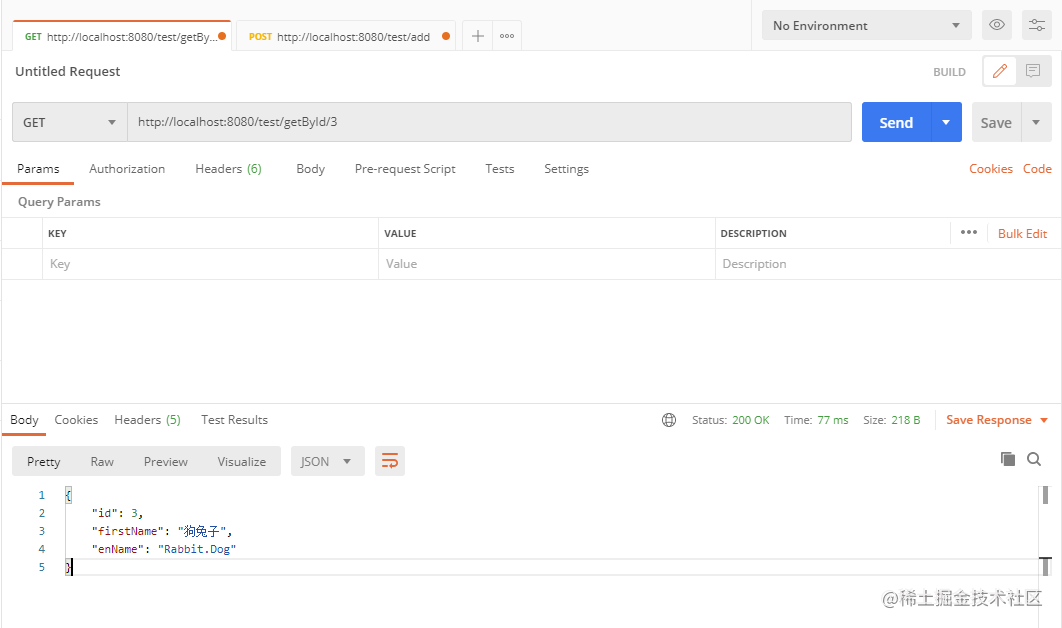The width and height of the screenshot is (1062, 628).
Task: Click the blue Send button
Action: [x=896, y=123]
